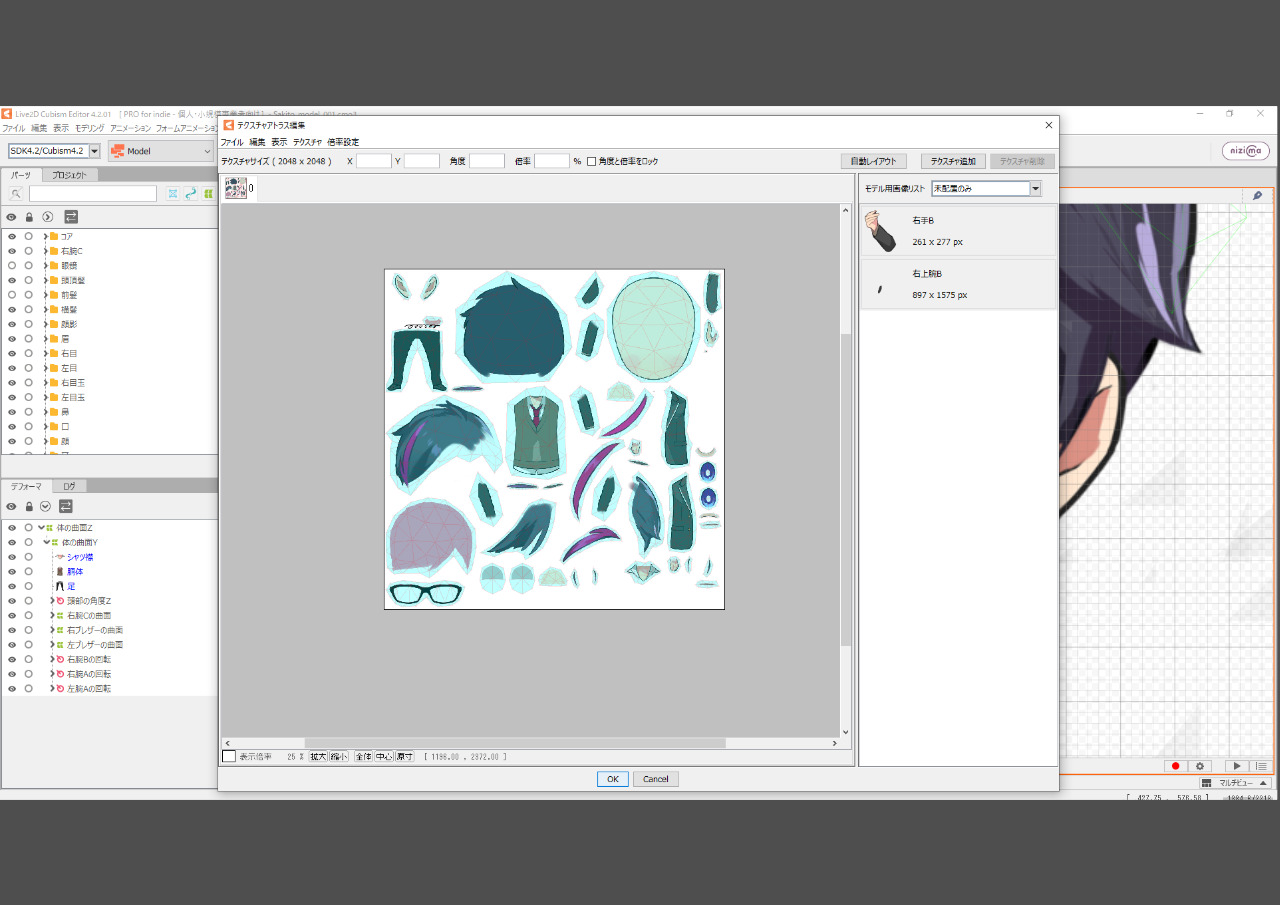This screenshot has width=1280, height=905.
Task: Open the gear settings icon below canvas
Action: [x=1200, y=766]
